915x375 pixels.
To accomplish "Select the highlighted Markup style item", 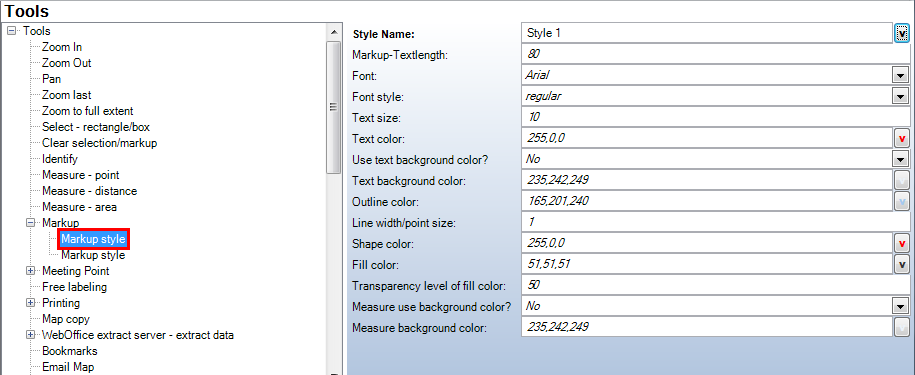I will [x=93, y=239].
